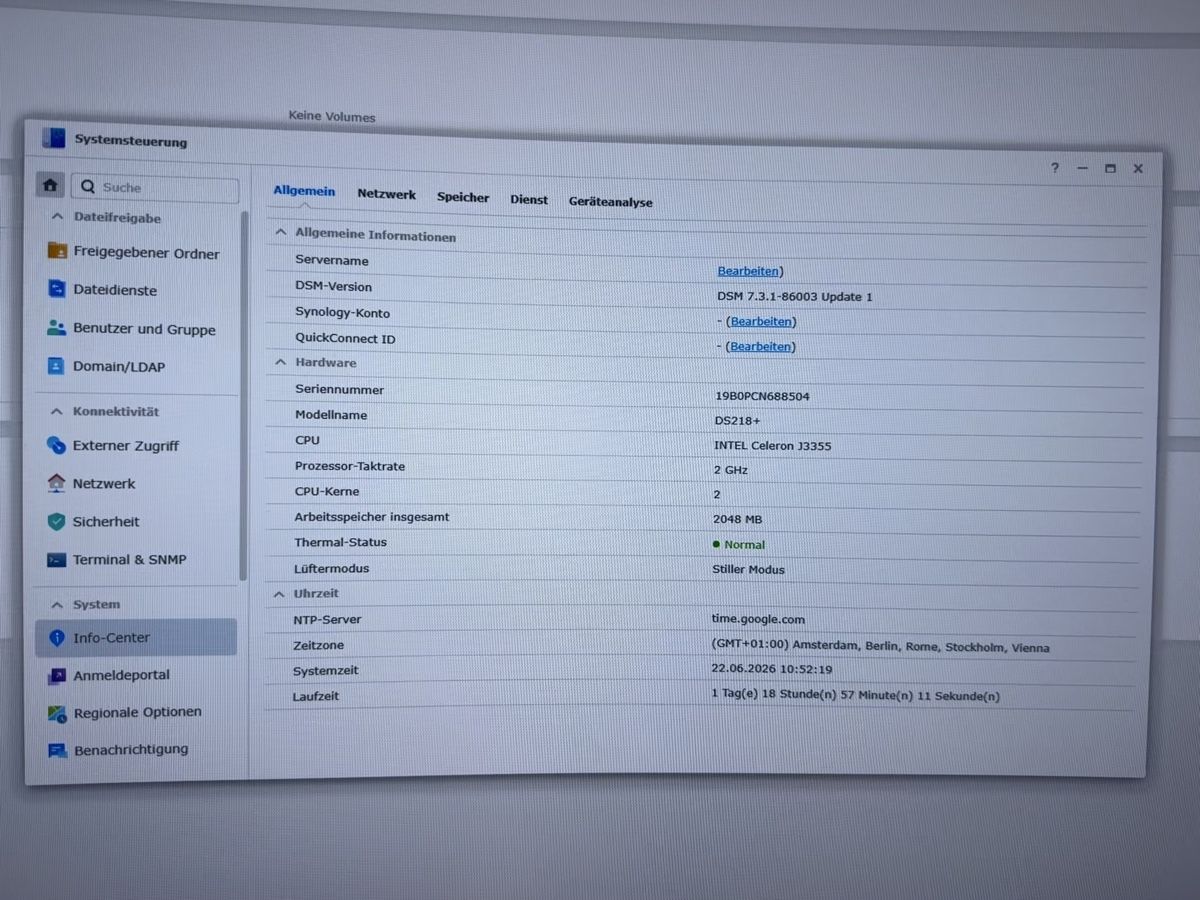
Task: Click the sidebar vertical scrollbar
Action: click(243, 395)
